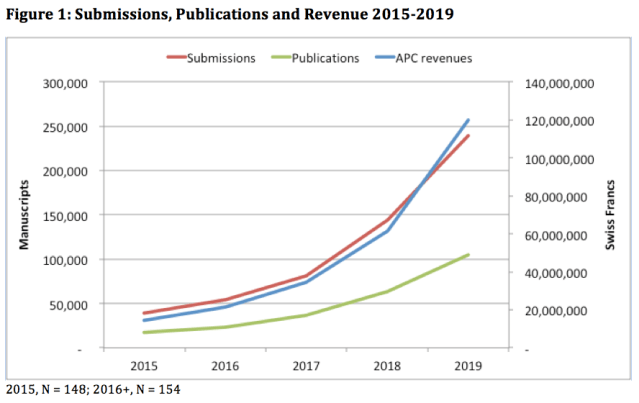Image resolution: width=639 pixels, height=403 pixels.
Task: Click the Manuscripts left axis title
Action: (22, 214)
